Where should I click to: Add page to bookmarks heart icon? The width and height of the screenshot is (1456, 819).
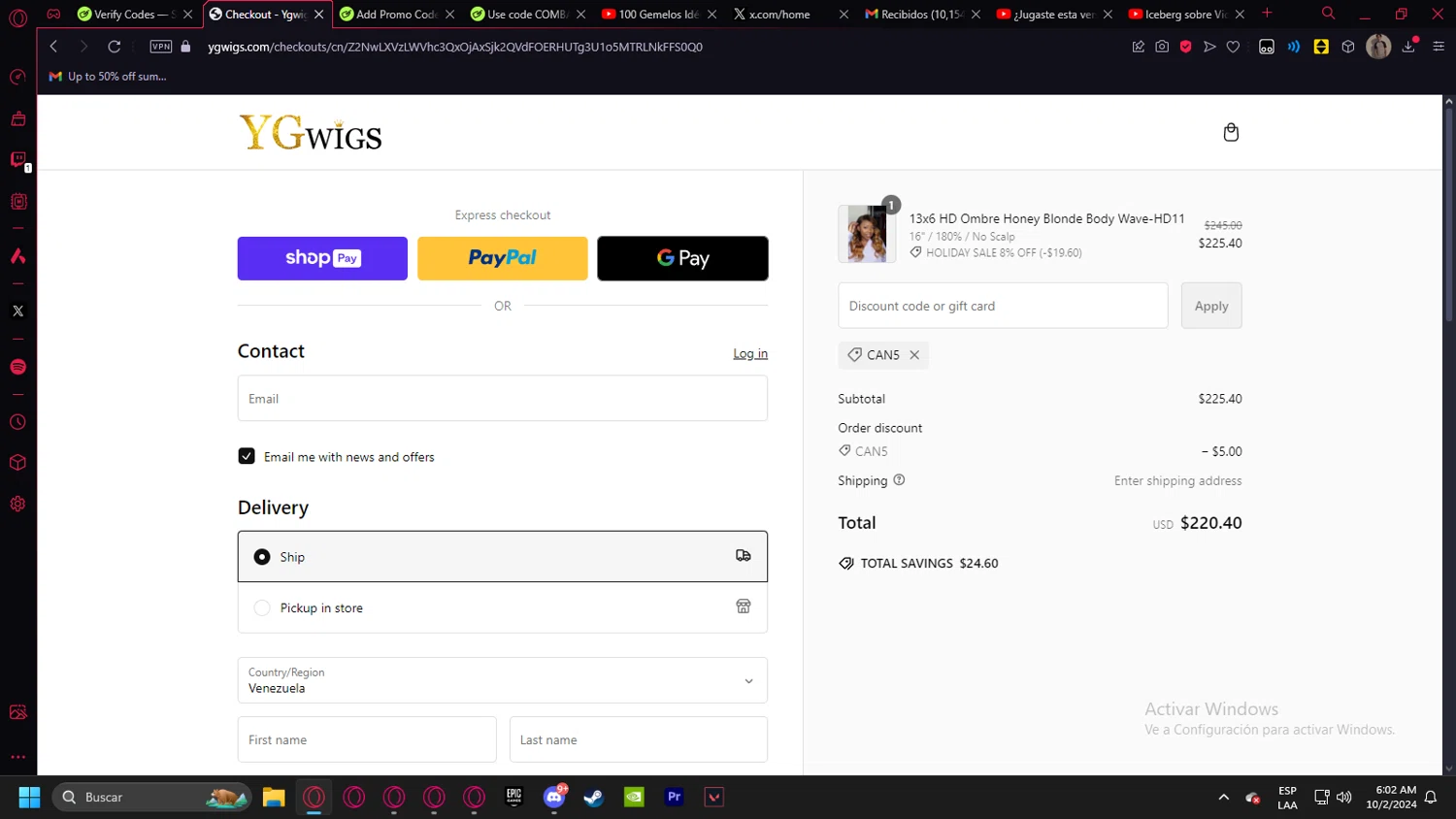click(x=1233, y=47)
